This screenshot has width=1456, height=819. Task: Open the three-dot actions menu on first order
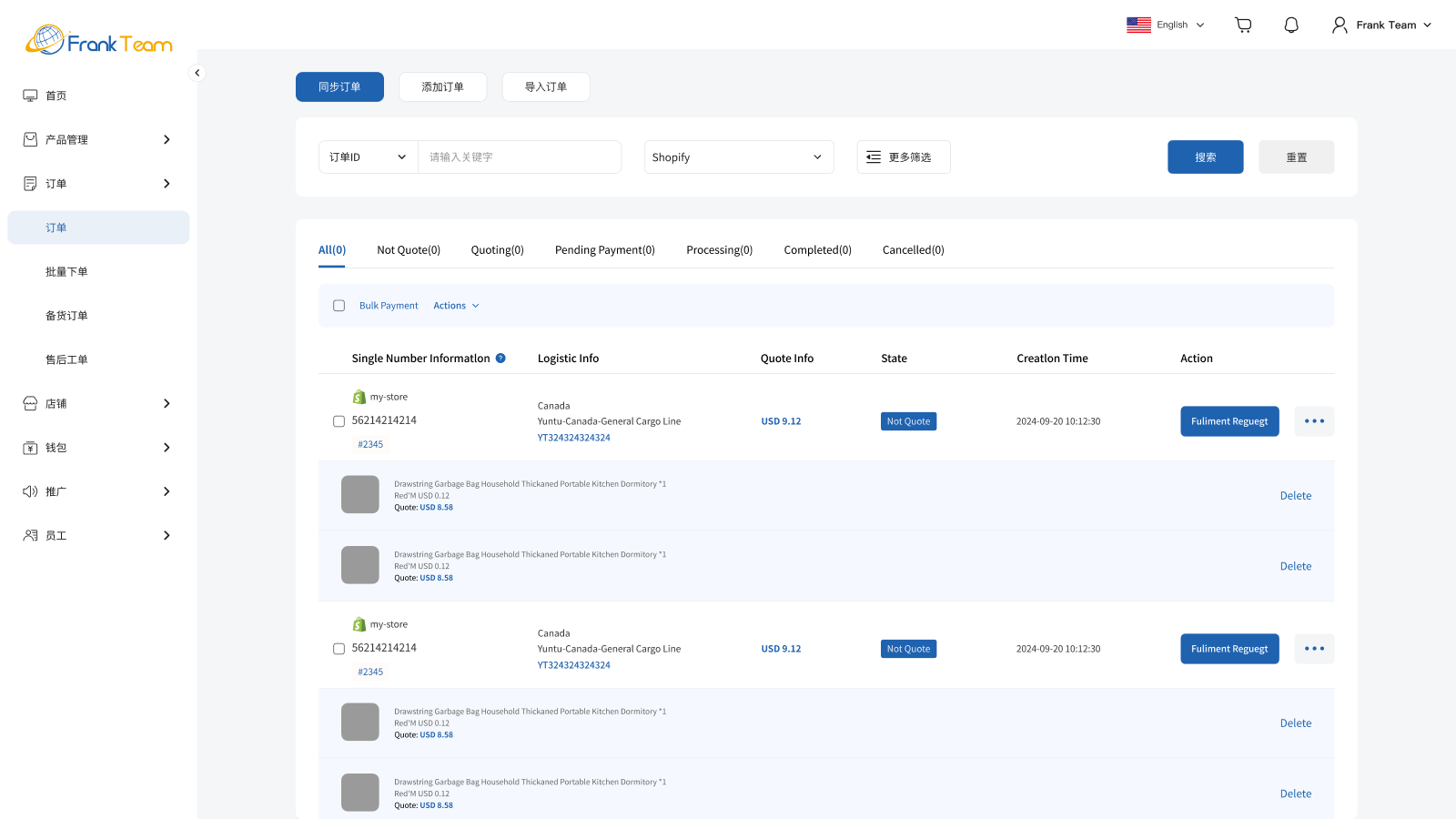click(1314, 420)
